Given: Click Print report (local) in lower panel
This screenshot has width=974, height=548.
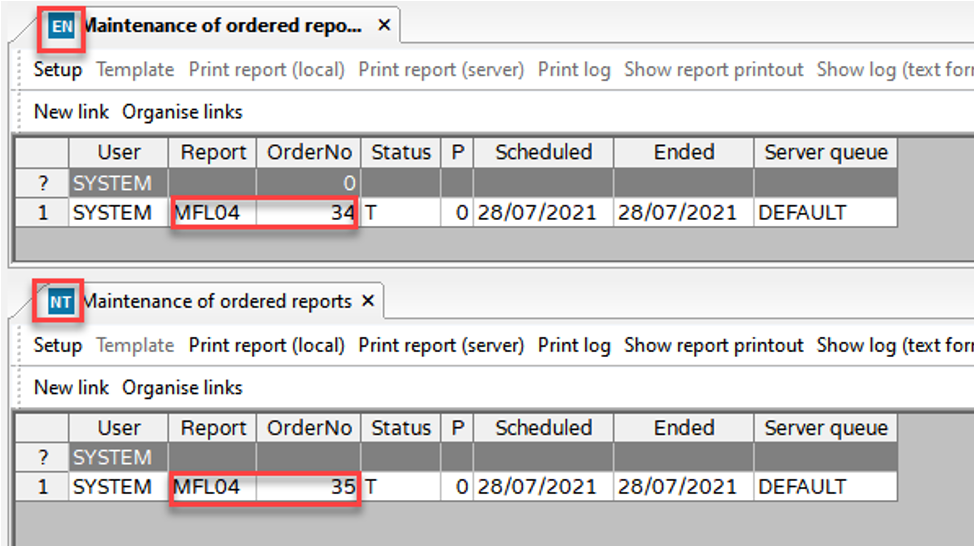Looking at the screenshot, I should tap(267, 345).
